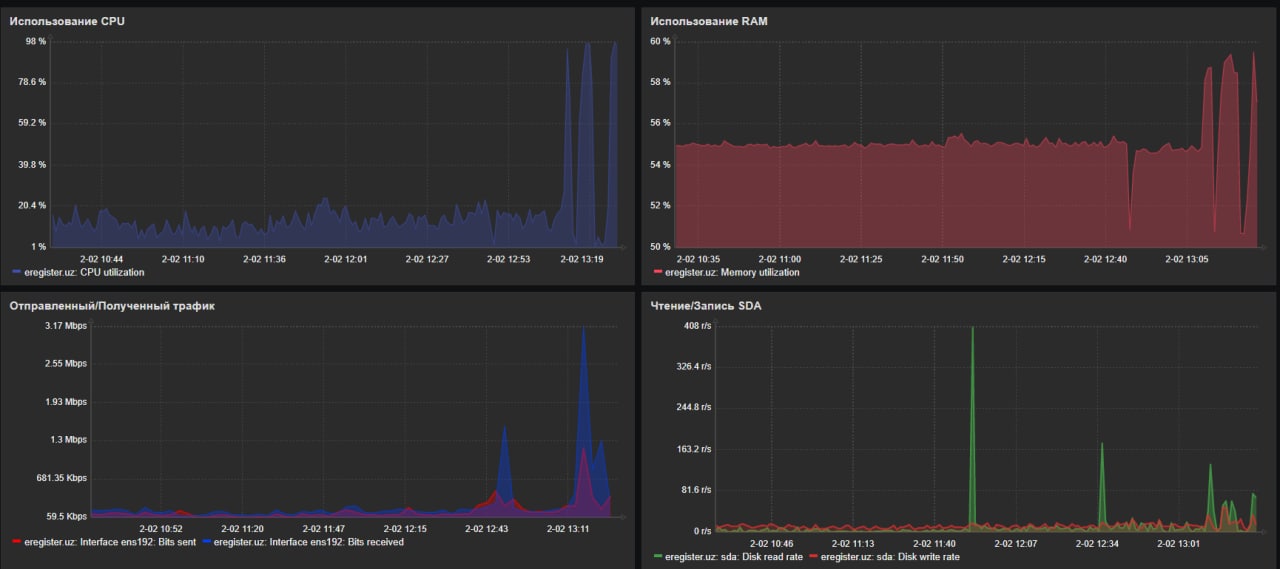Viewport: 1280px width, 569px height.
Task: Toggle the sda Disk read rate series
Action: (733, 557)
